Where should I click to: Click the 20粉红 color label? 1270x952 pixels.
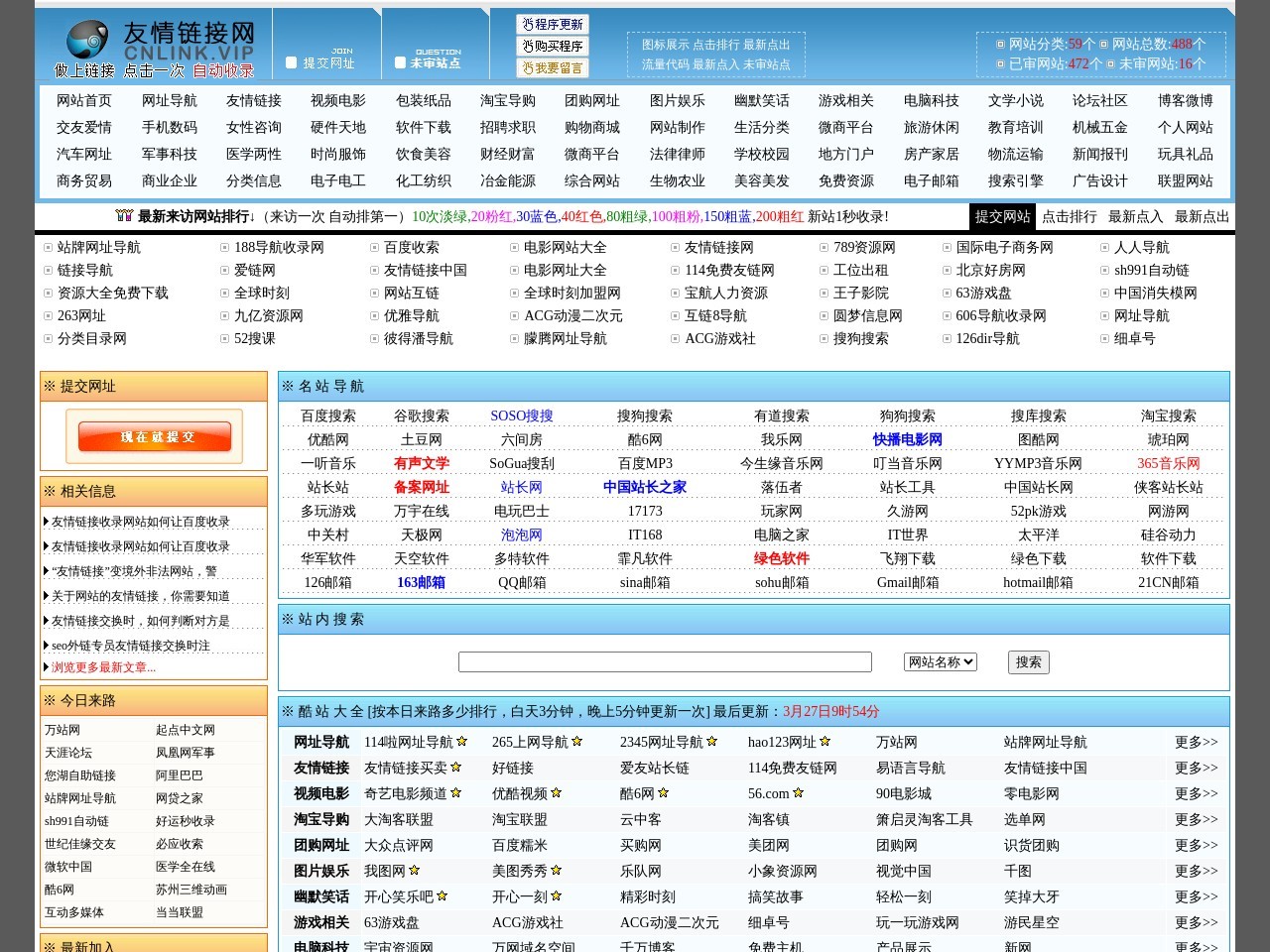491,214
